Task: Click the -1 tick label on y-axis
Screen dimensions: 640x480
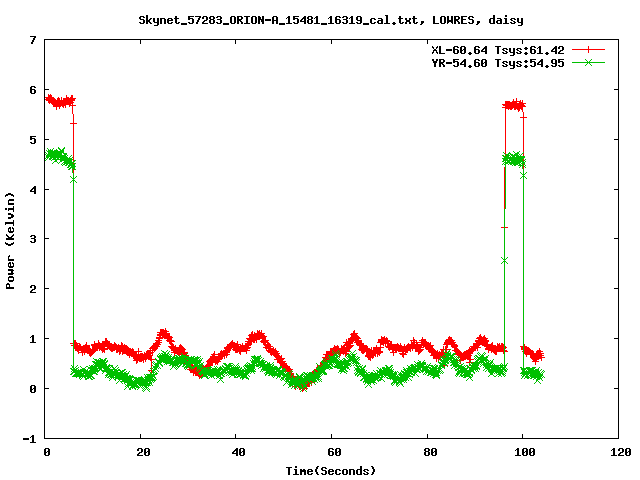Action: point(31,438)
